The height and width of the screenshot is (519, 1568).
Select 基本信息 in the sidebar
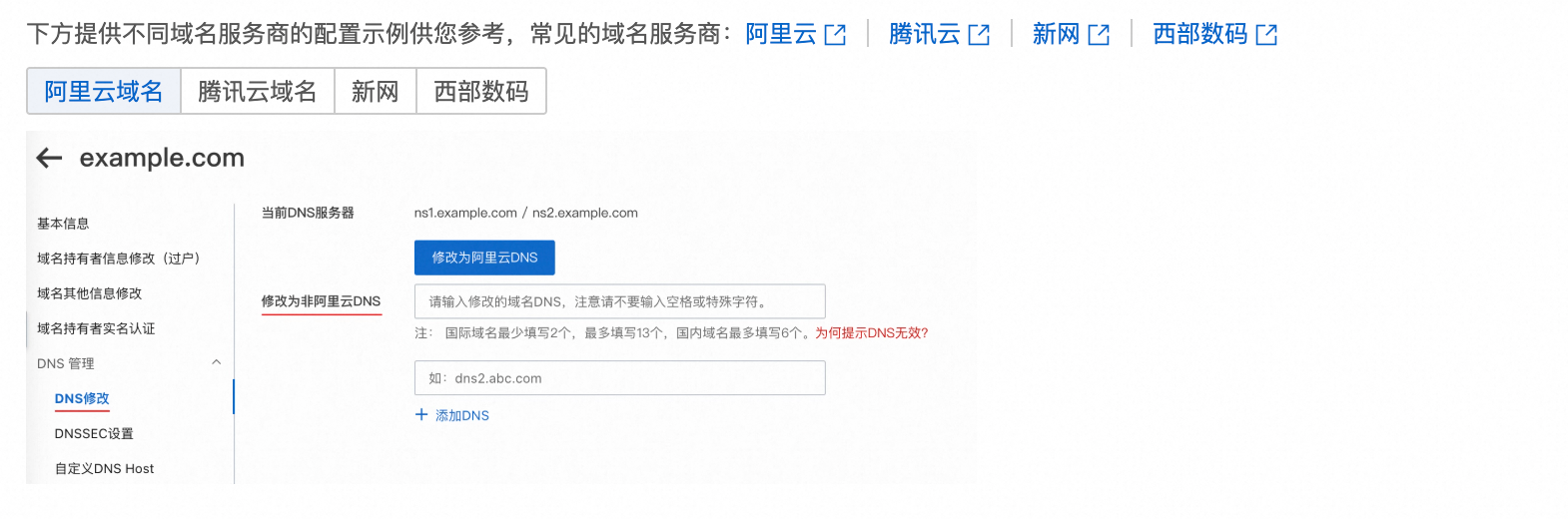63,224
